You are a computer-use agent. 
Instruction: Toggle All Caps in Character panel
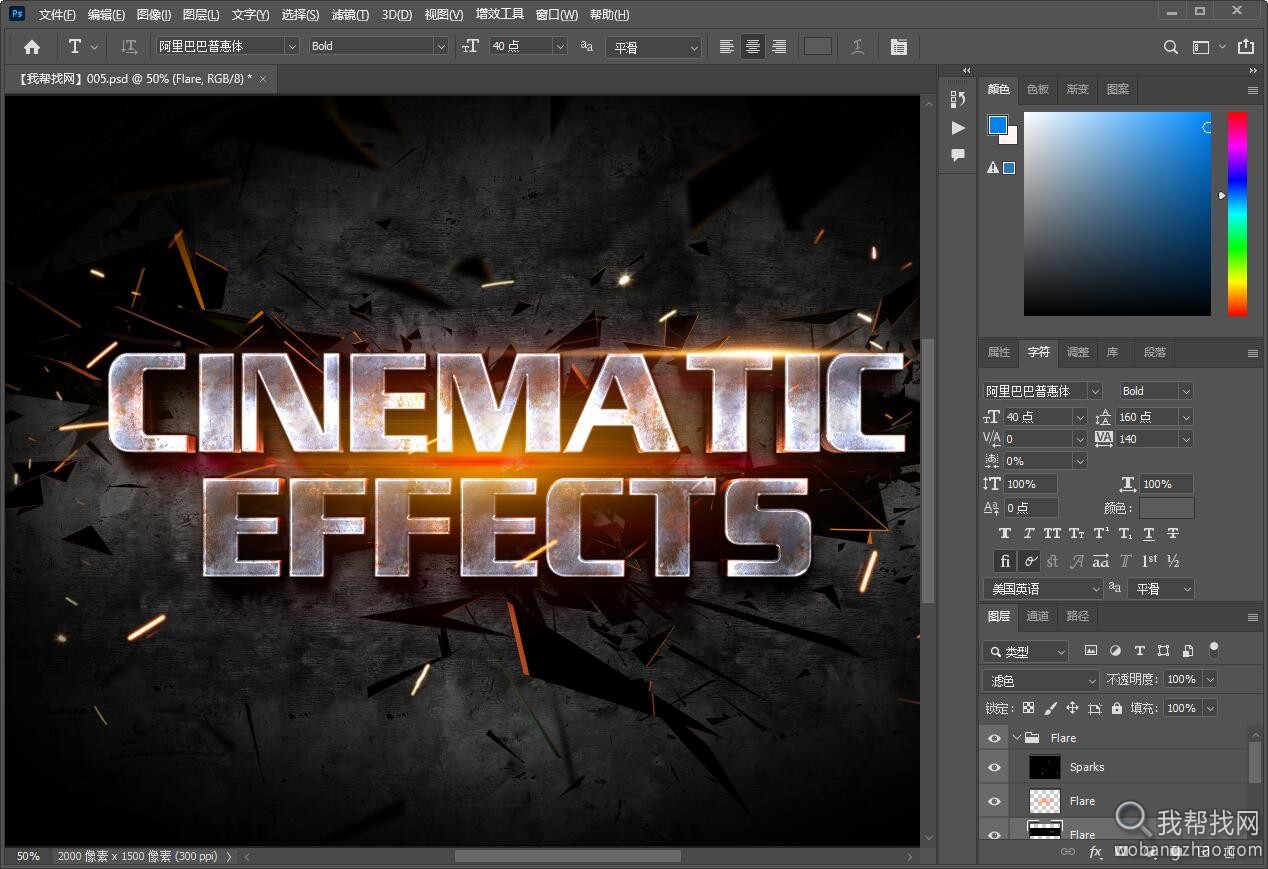coord(1052,533)
